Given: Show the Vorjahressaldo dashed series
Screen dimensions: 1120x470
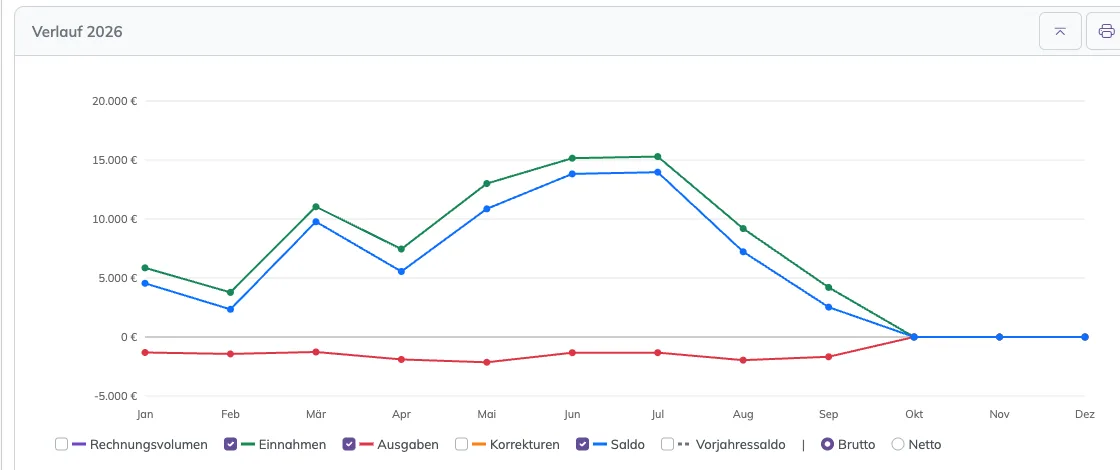Looking at the screenshot, I should 667,444.
